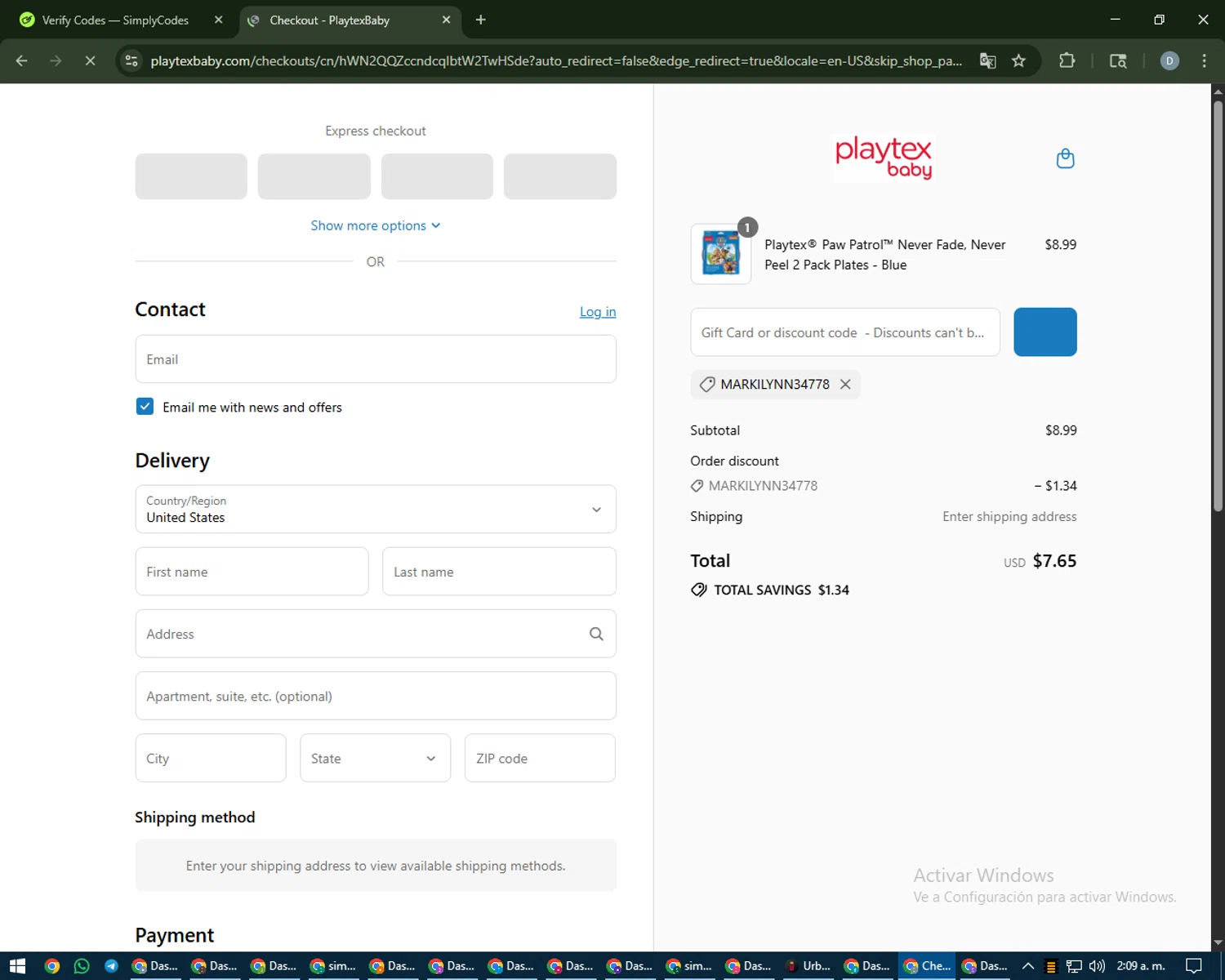Viewport: 1225px width, 980px height.
Task: Click the translate page icon
Action: 987,61
